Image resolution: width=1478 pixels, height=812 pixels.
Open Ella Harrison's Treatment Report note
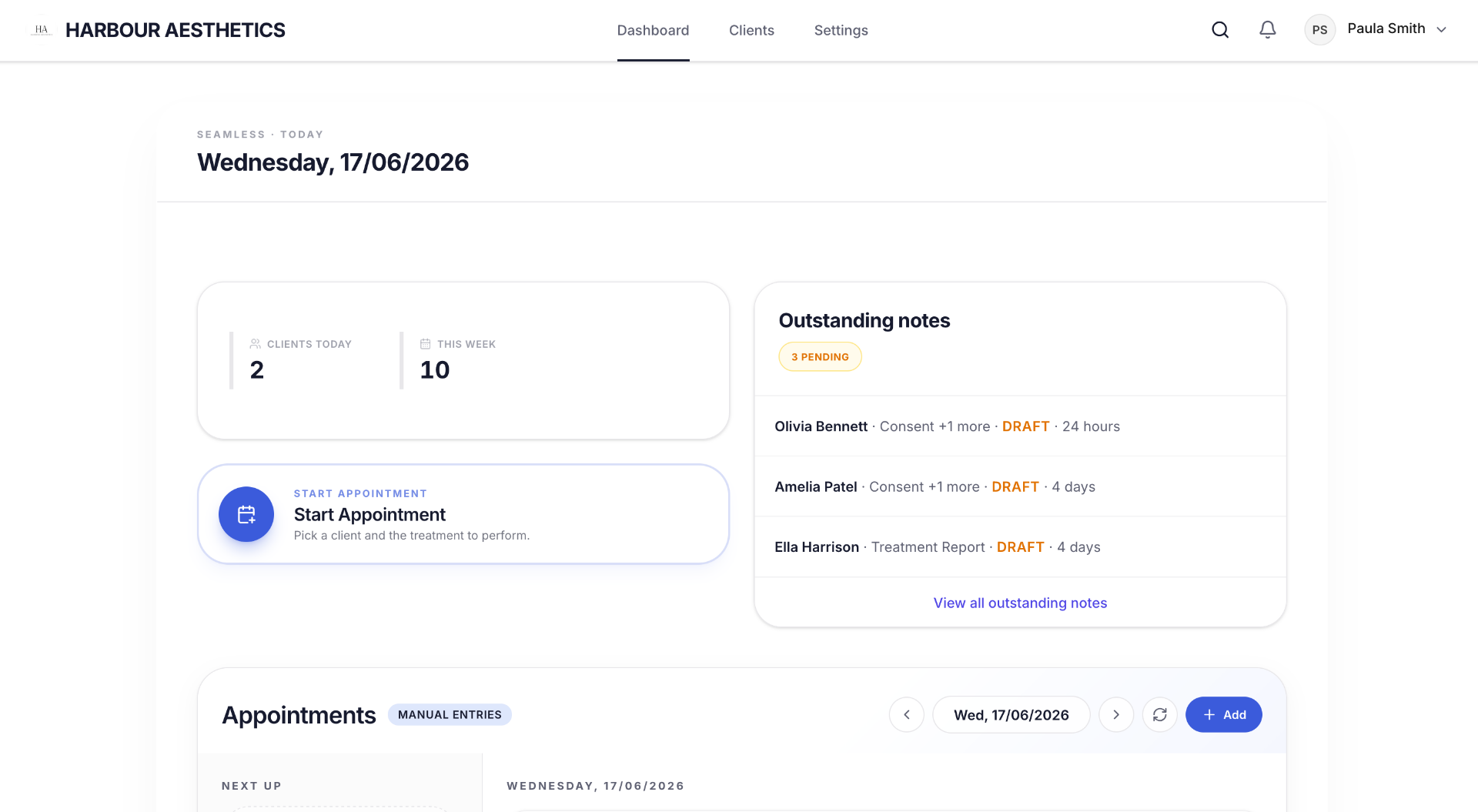click(1020, 546)
